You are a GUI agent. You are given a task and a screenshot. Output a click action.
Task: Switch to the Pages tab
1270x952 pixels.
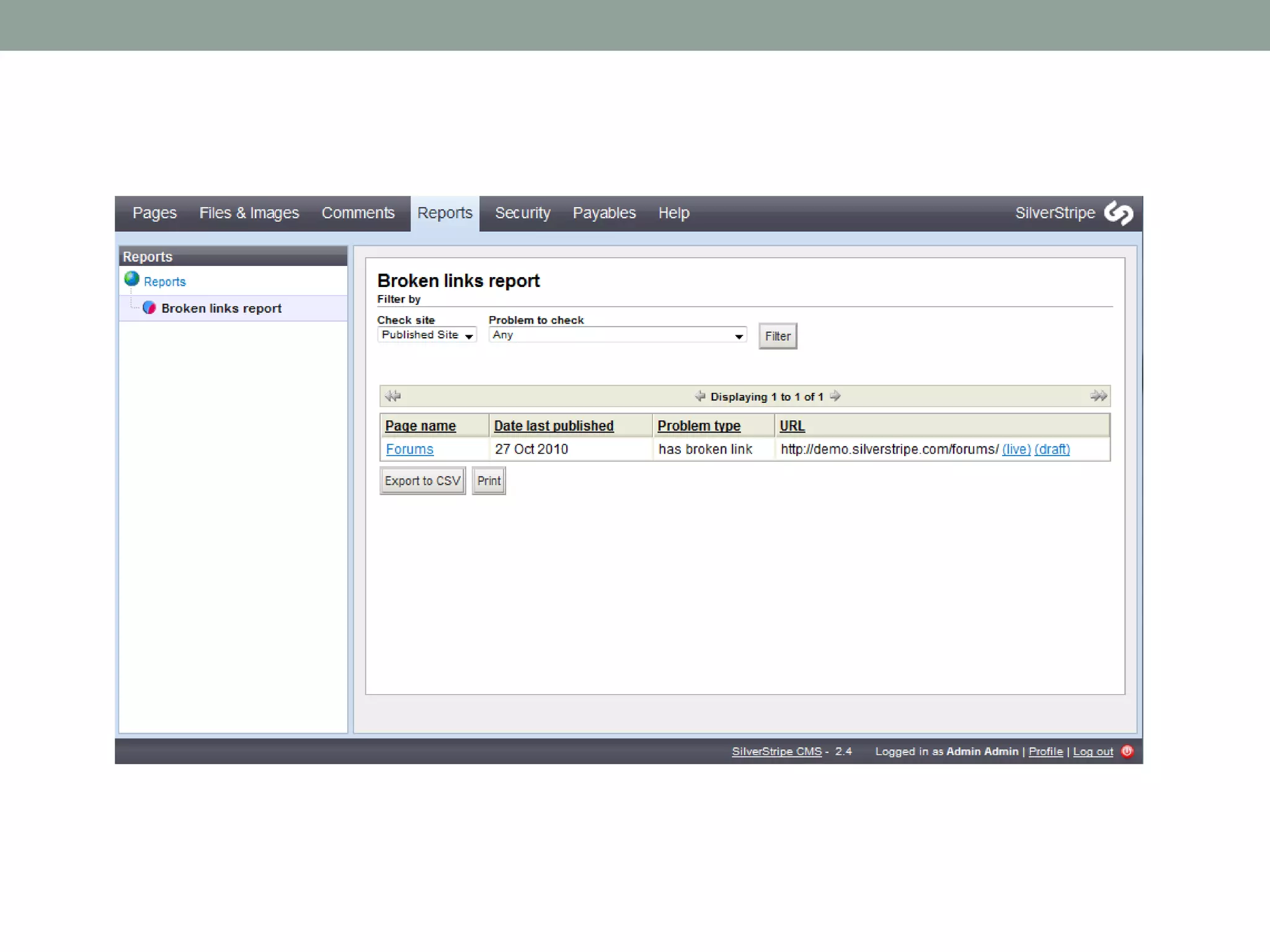point(154,213)
